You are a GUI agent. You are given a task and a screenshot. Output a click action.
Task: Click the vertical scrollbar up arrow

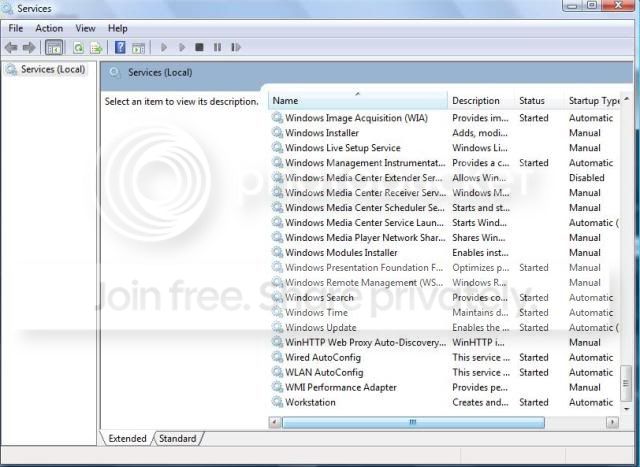click(x=626, y=99)
